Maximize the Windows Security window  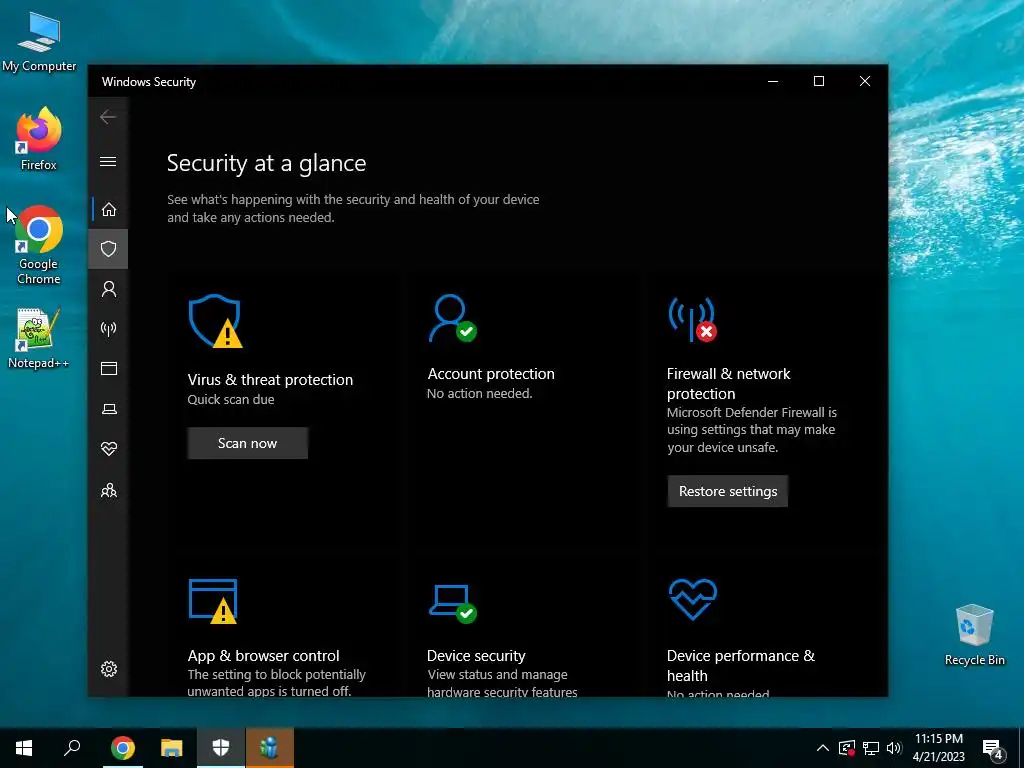click(x=819, y=81)
